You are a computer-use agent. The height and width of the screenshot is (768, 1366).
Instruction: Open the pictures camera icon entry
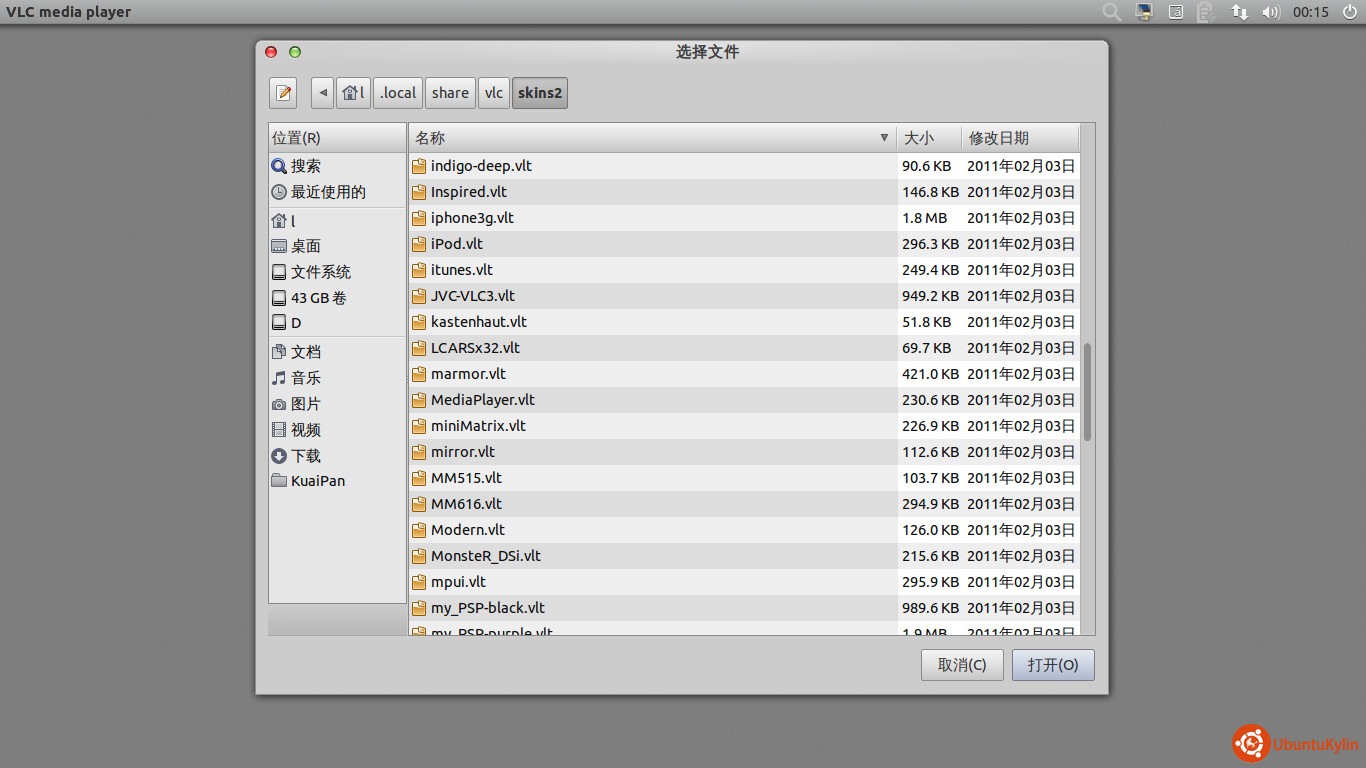[x=279, y=404]
